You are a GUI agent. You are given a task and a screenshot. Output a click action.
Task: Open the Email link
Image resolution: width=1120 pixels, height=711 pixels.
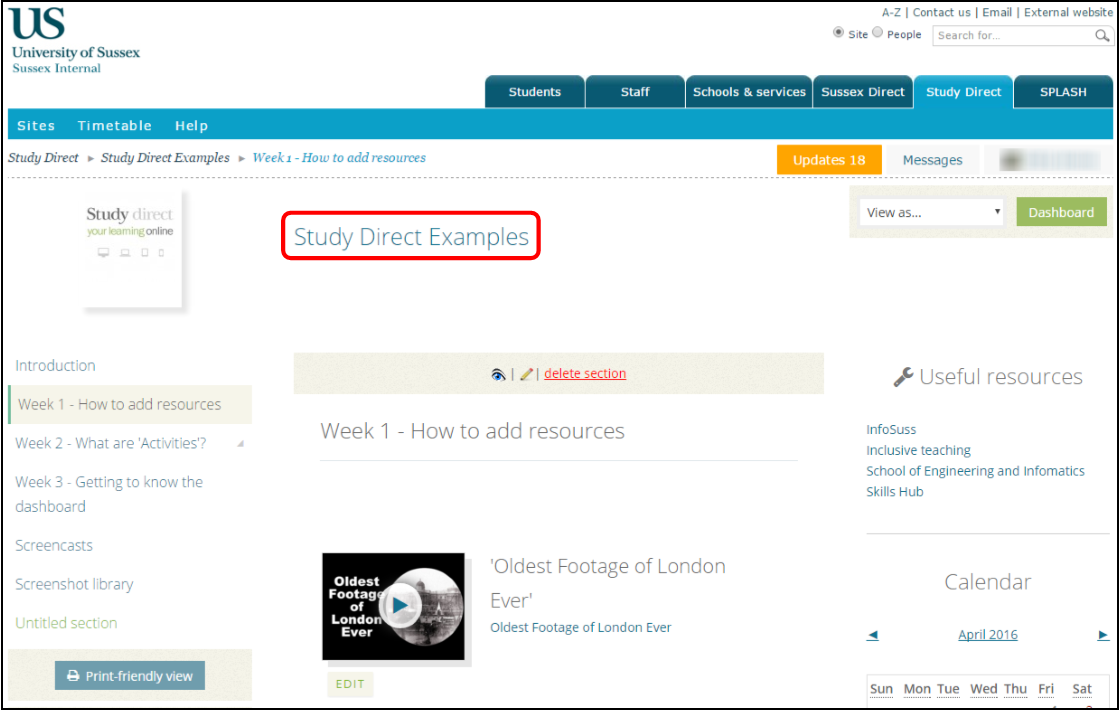(996, 12)
